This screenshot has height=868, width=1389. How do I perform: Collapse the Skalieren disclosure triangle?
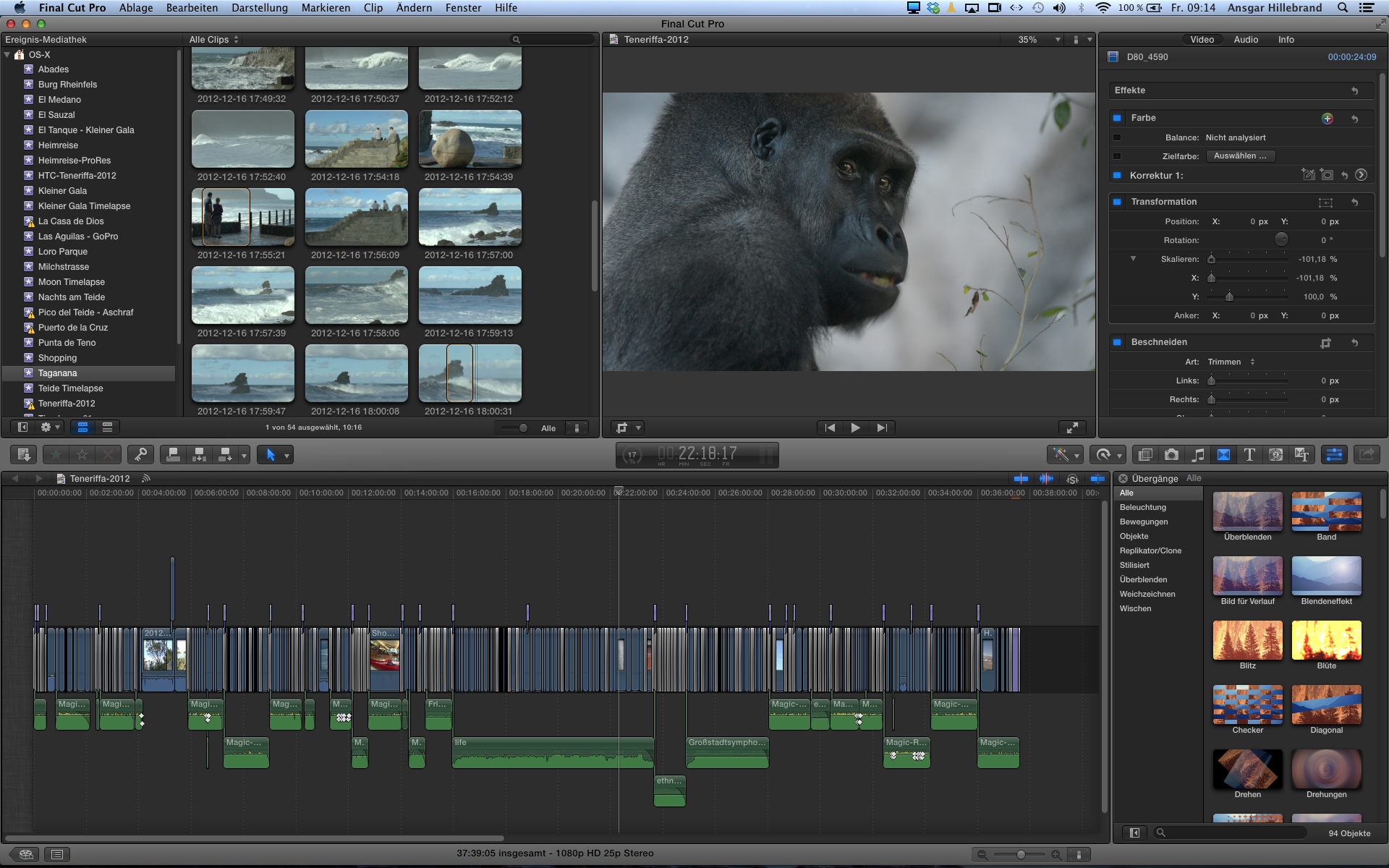click(x=1133, y=259)
